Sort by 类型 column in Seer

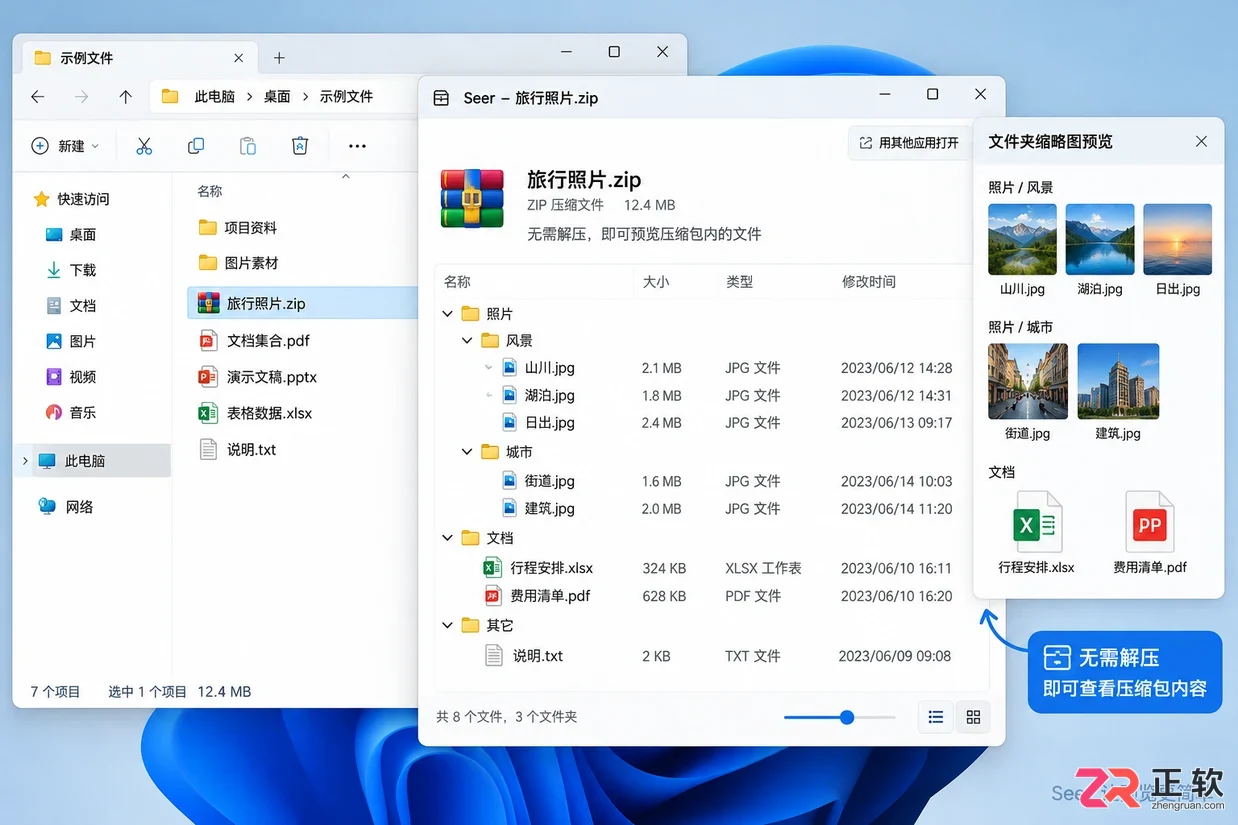pos(739,282)
